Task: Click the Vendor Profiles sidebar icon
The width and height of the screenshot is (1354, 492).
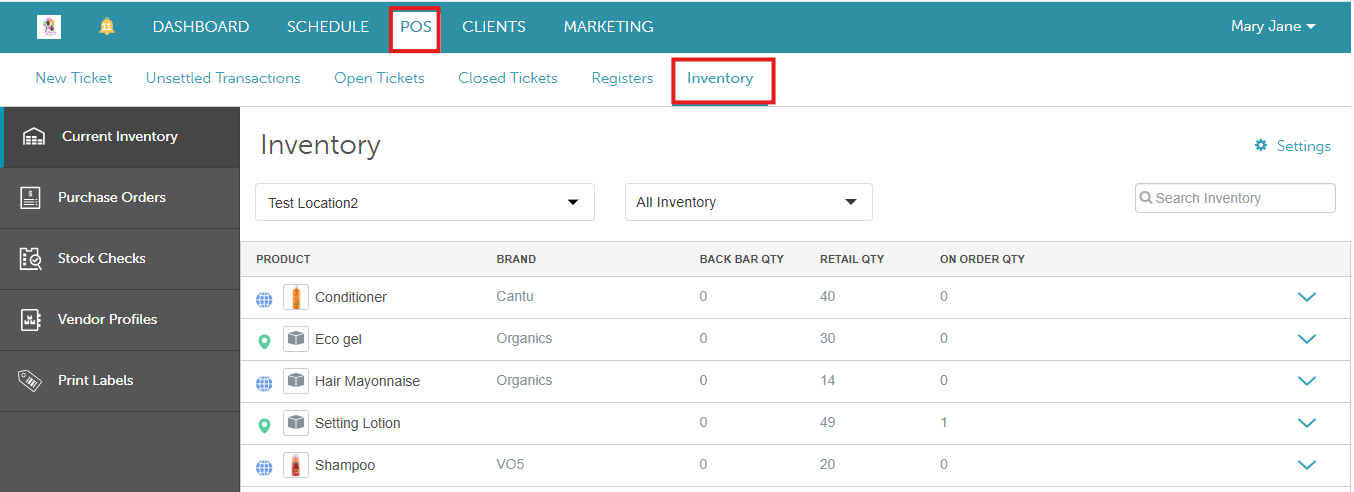Action: [x=31, y=320]
